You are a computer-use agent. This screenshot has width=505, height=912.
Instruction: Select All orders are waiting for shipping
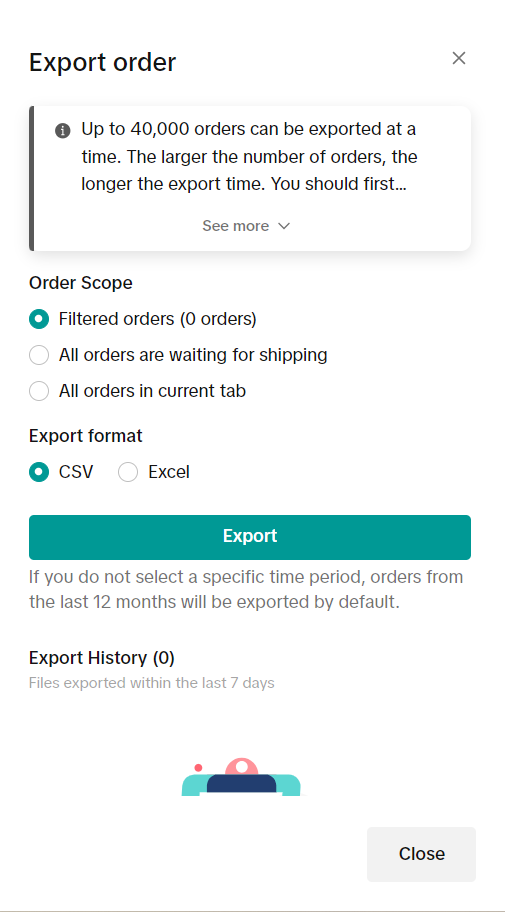point(39,355)
